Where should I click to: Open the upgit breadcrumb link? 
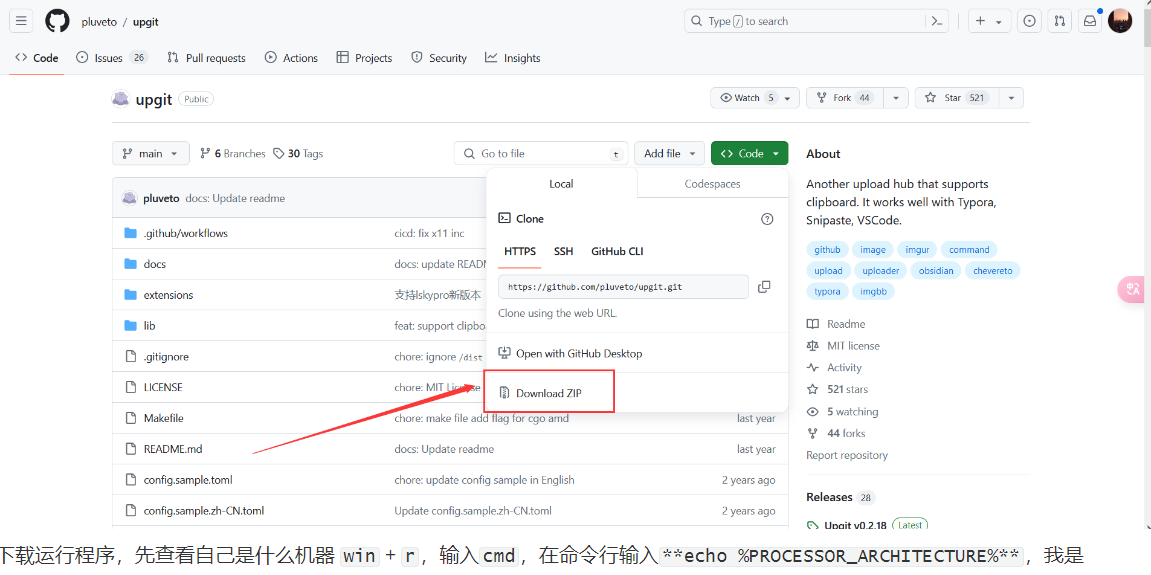tap(145, 22)
